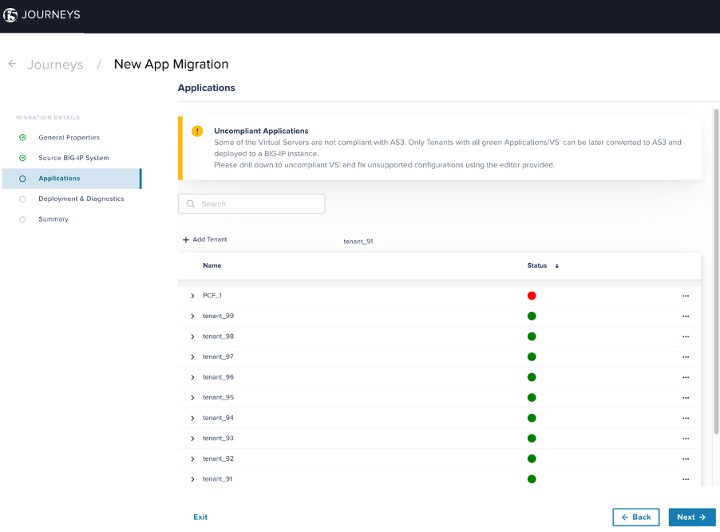Screen dimensions: 720x532
Task: Open the more options menu for PCF_1
Action: (x=685, y=296)
